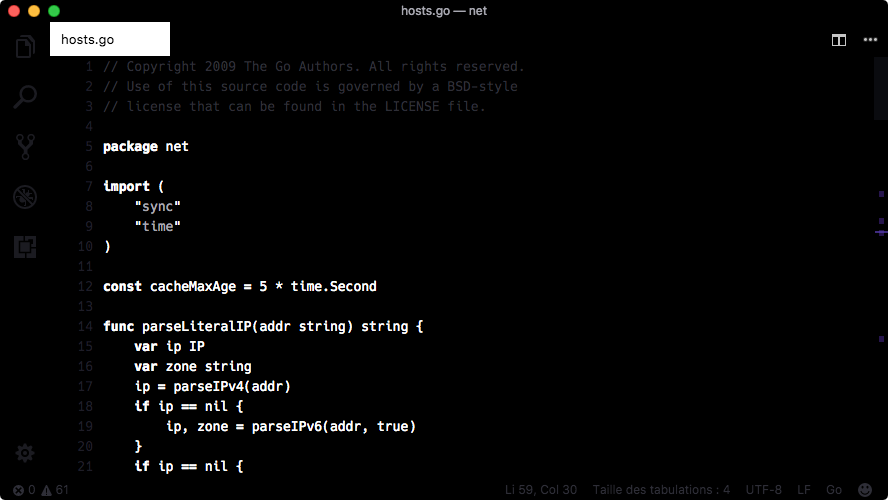The height and width of the screenshot is (500, 888).
Task: Change the UTF-8 encoding selector
Action: tap(763, 490)
